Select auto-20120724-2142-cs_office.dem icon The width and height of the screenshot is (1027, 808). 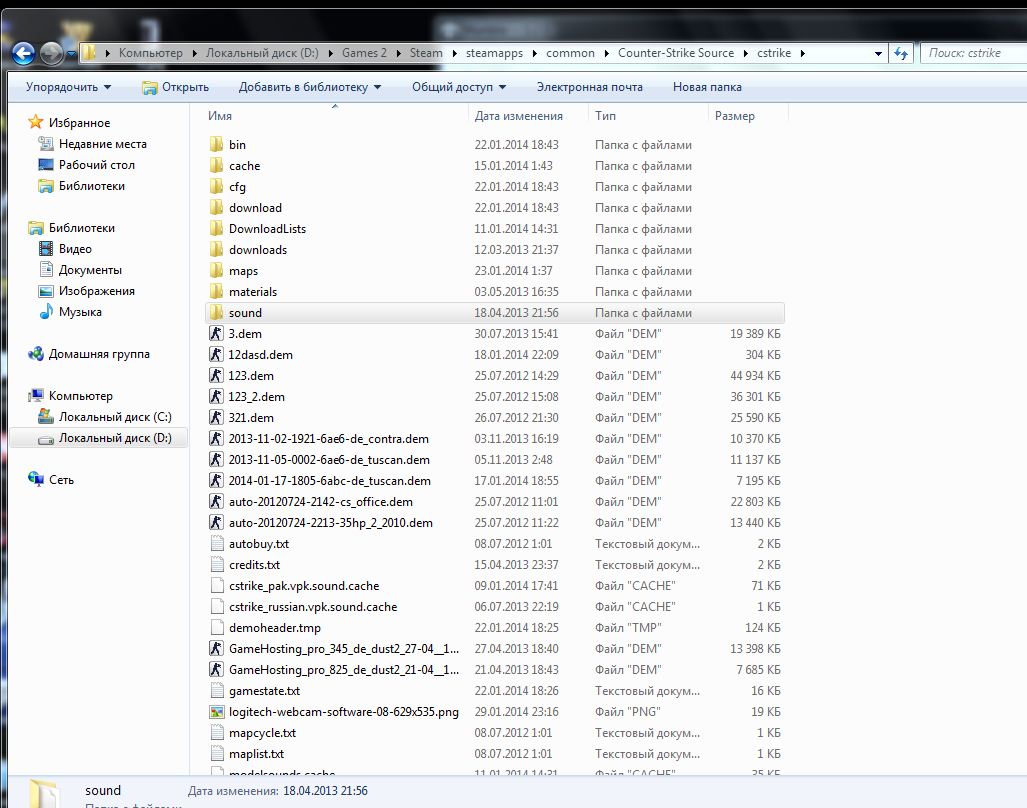coord(216,502)
